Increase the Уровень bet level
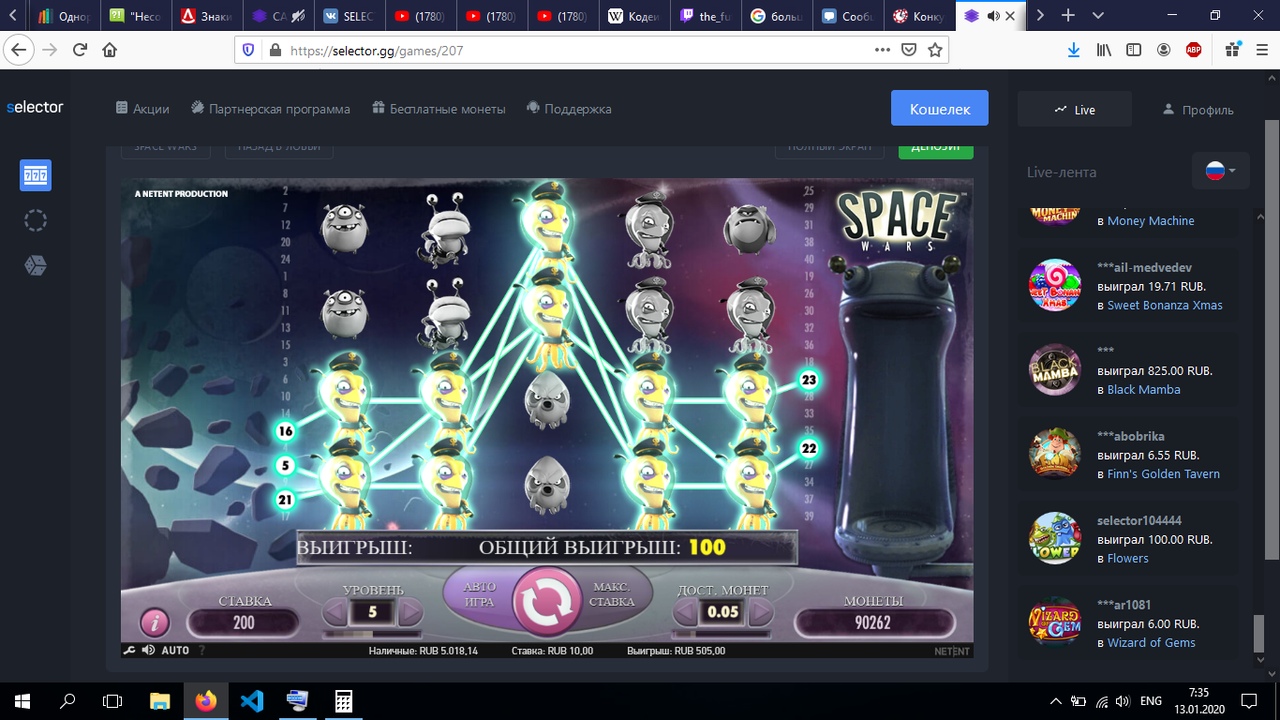The width and height of the screenshot is (1280, 720). (410, 612)
